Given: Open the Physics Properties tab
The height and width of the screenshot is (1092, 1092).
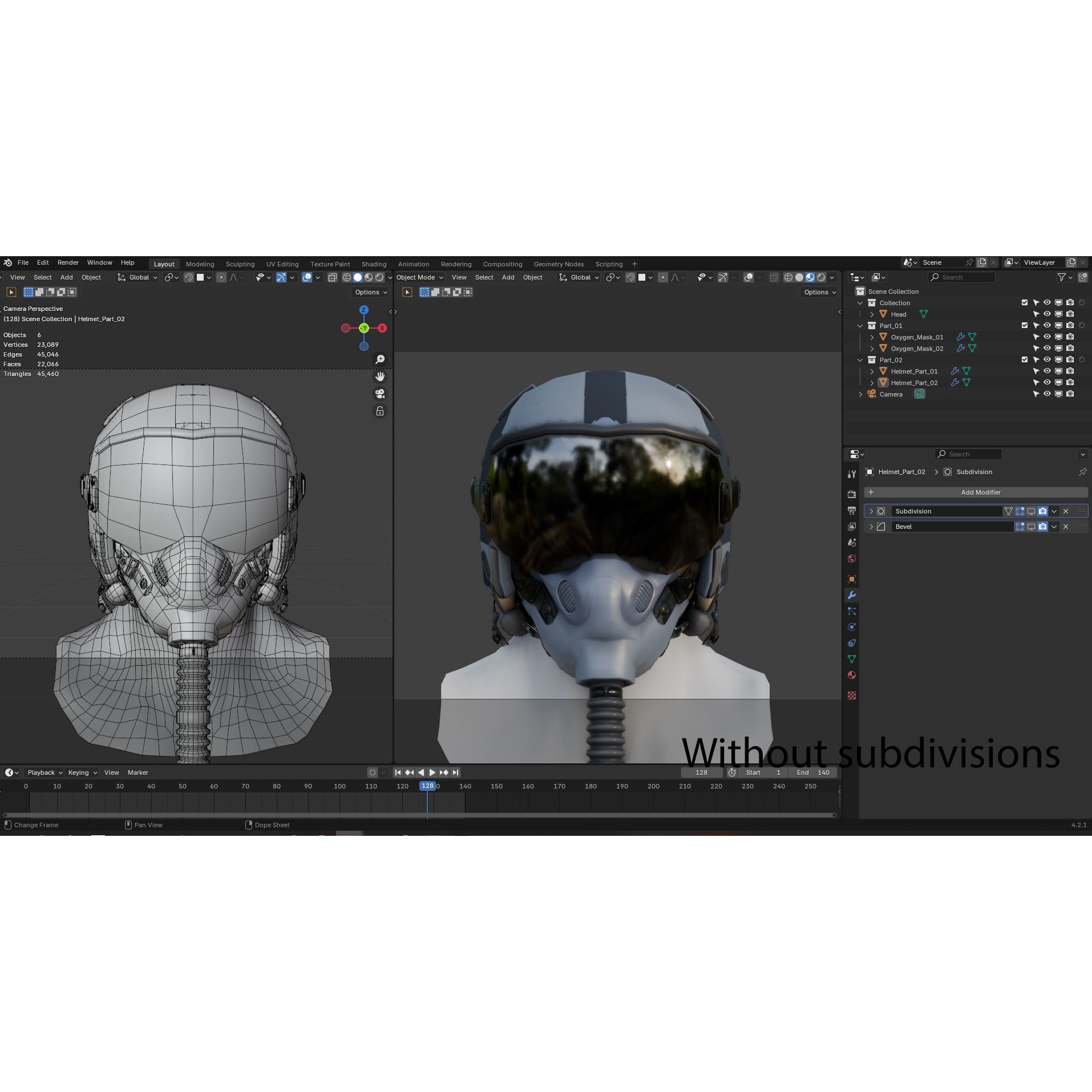Looking at the screenshot, I should (x=852, y=626).
